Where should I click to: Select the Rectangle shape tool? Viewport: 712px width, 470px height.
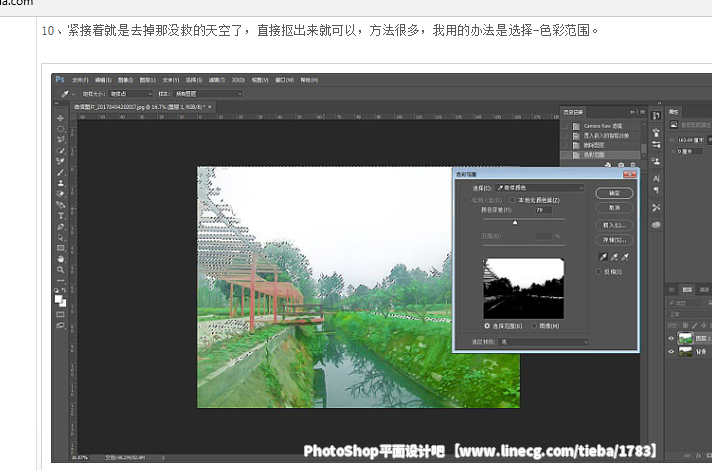click(60, 248)
